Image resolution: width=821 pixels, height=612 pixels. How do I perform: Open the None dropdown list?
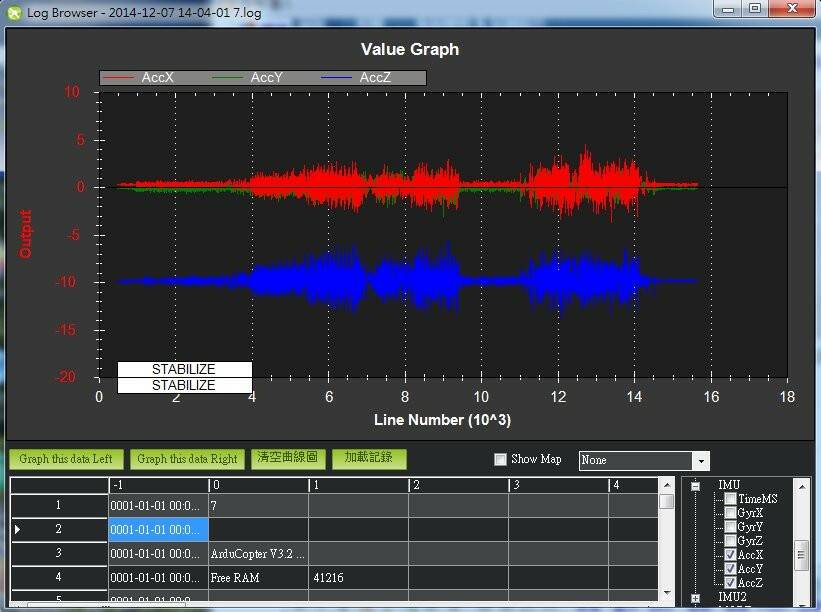tap(701, 461)
